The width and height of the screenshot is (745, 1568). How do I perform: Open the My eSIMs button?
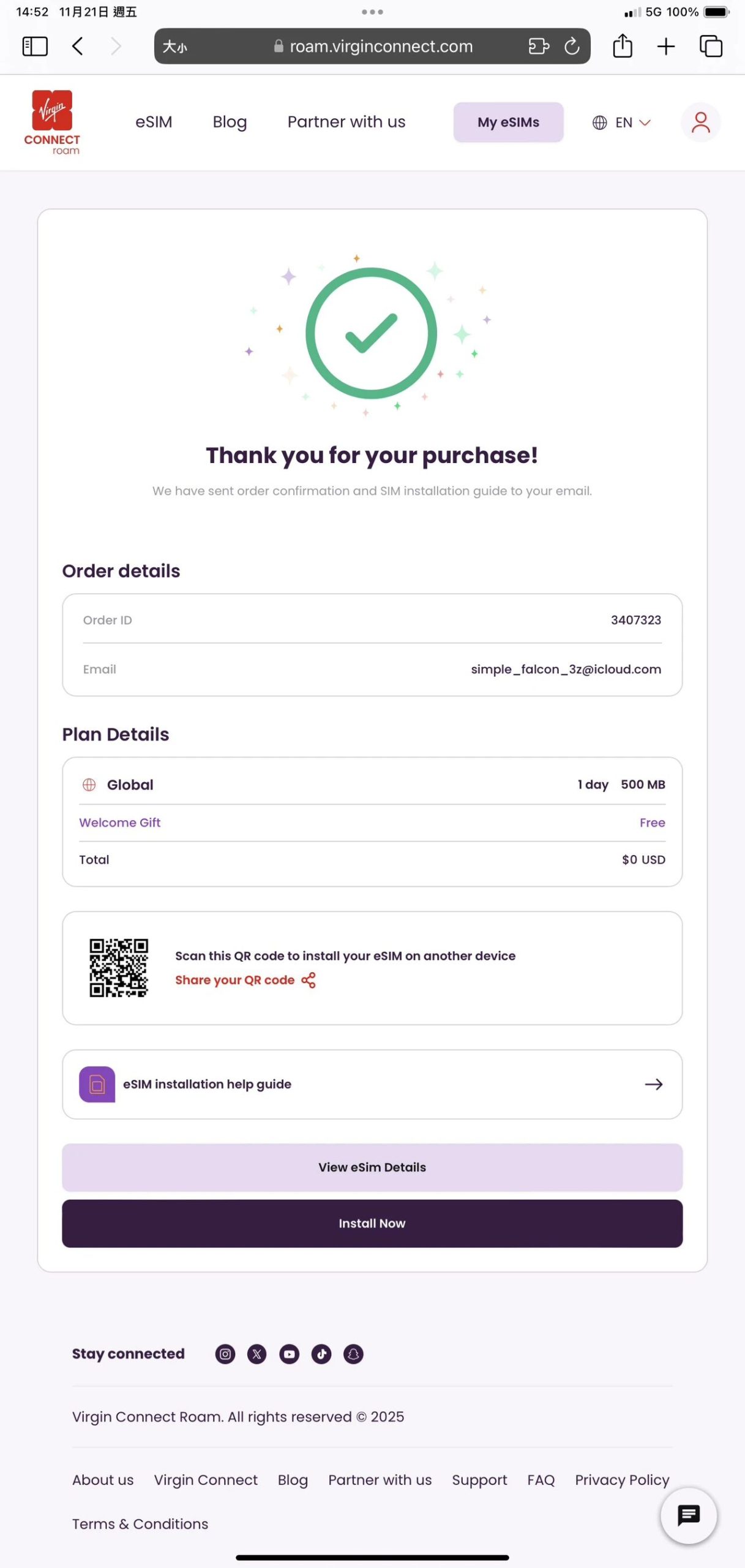point(508,122)
